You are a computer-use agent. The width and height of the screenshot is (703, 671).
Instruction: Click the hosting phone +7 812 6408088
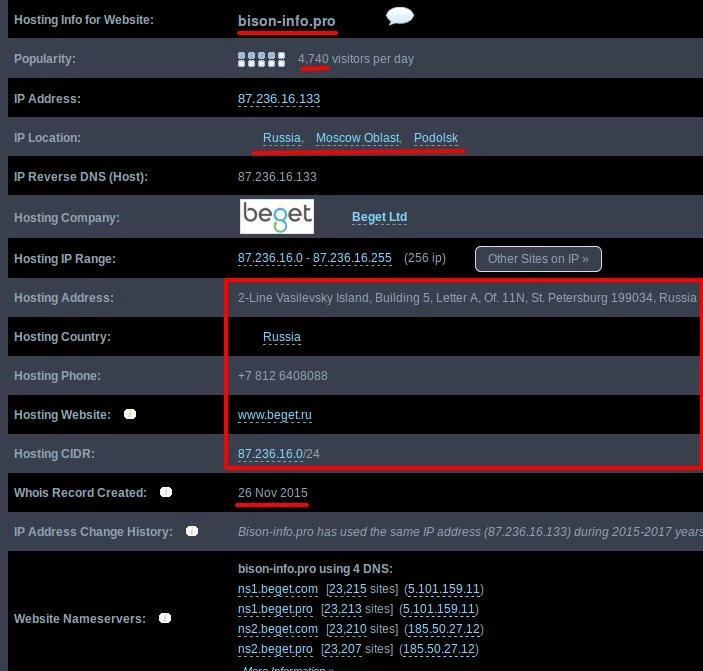point(282,376)
